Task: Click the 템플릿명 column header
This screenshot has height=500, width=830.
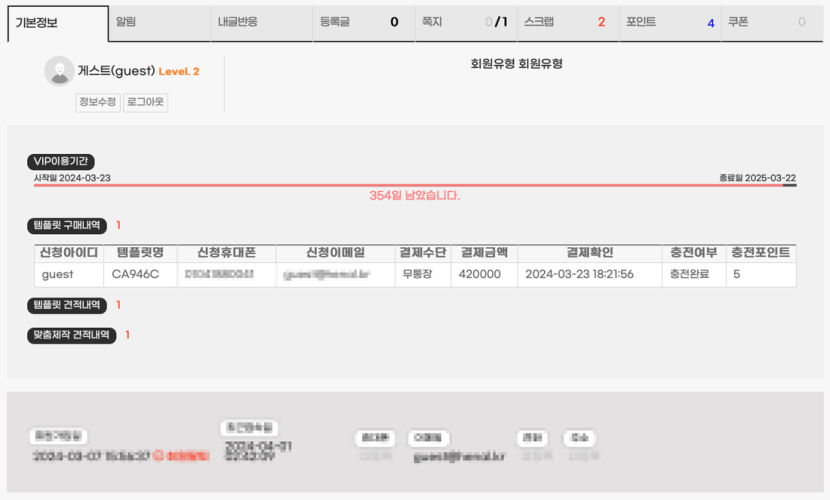Action: (140, 253)
